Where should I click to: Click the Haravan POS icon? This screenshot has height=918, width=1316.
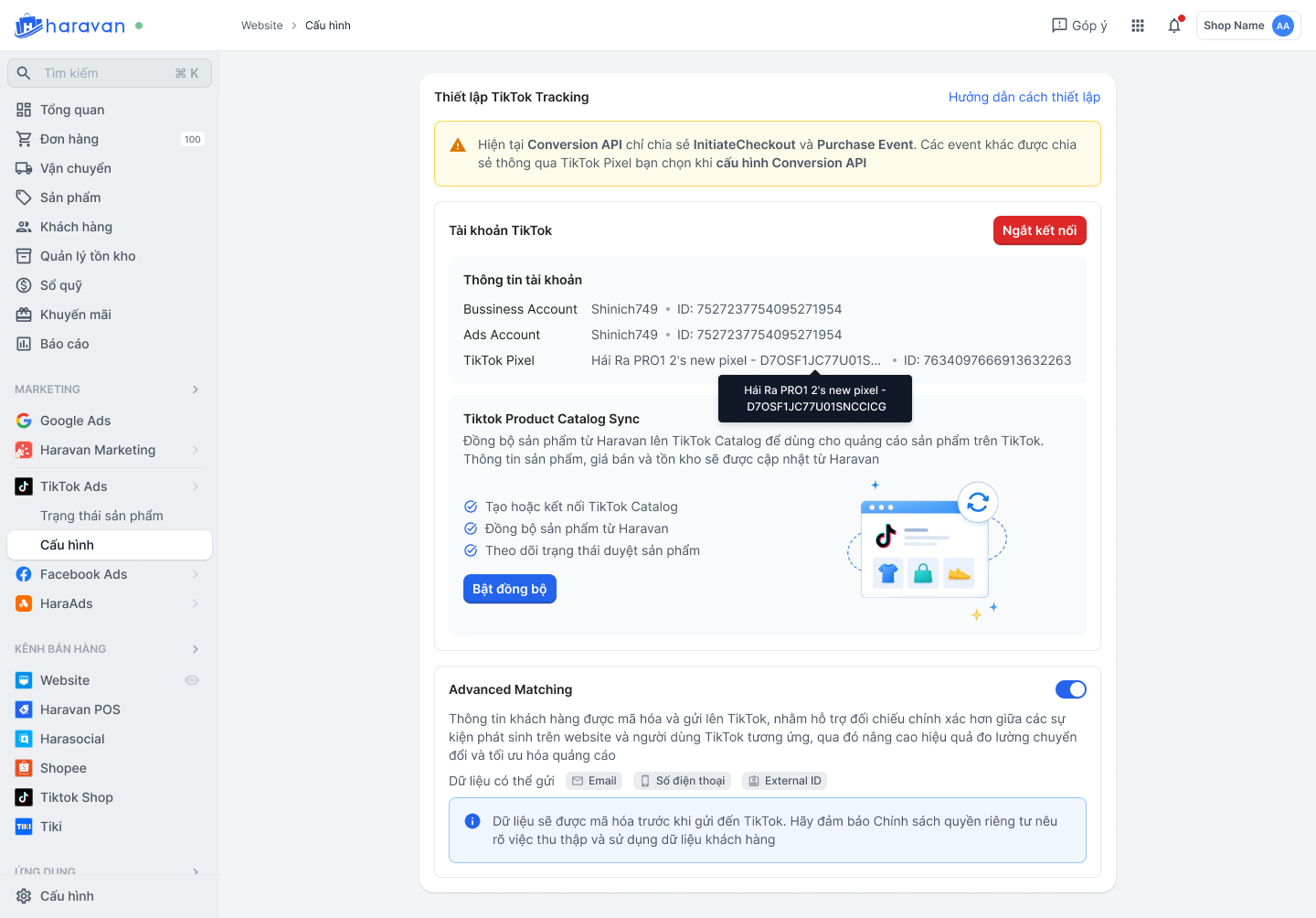click(24, 710)
